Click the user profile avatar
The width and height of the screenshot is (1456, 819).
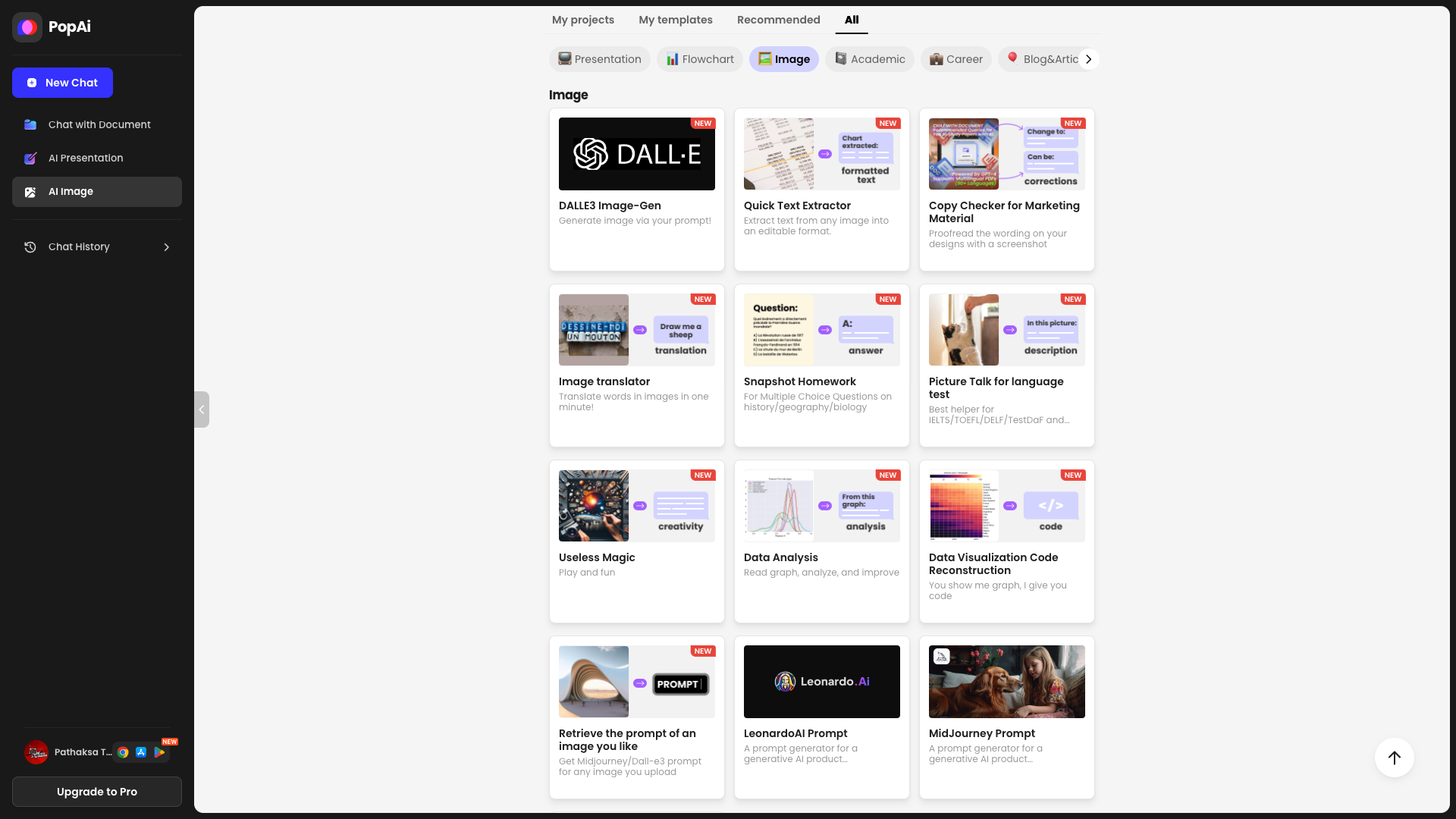[36, 752]
